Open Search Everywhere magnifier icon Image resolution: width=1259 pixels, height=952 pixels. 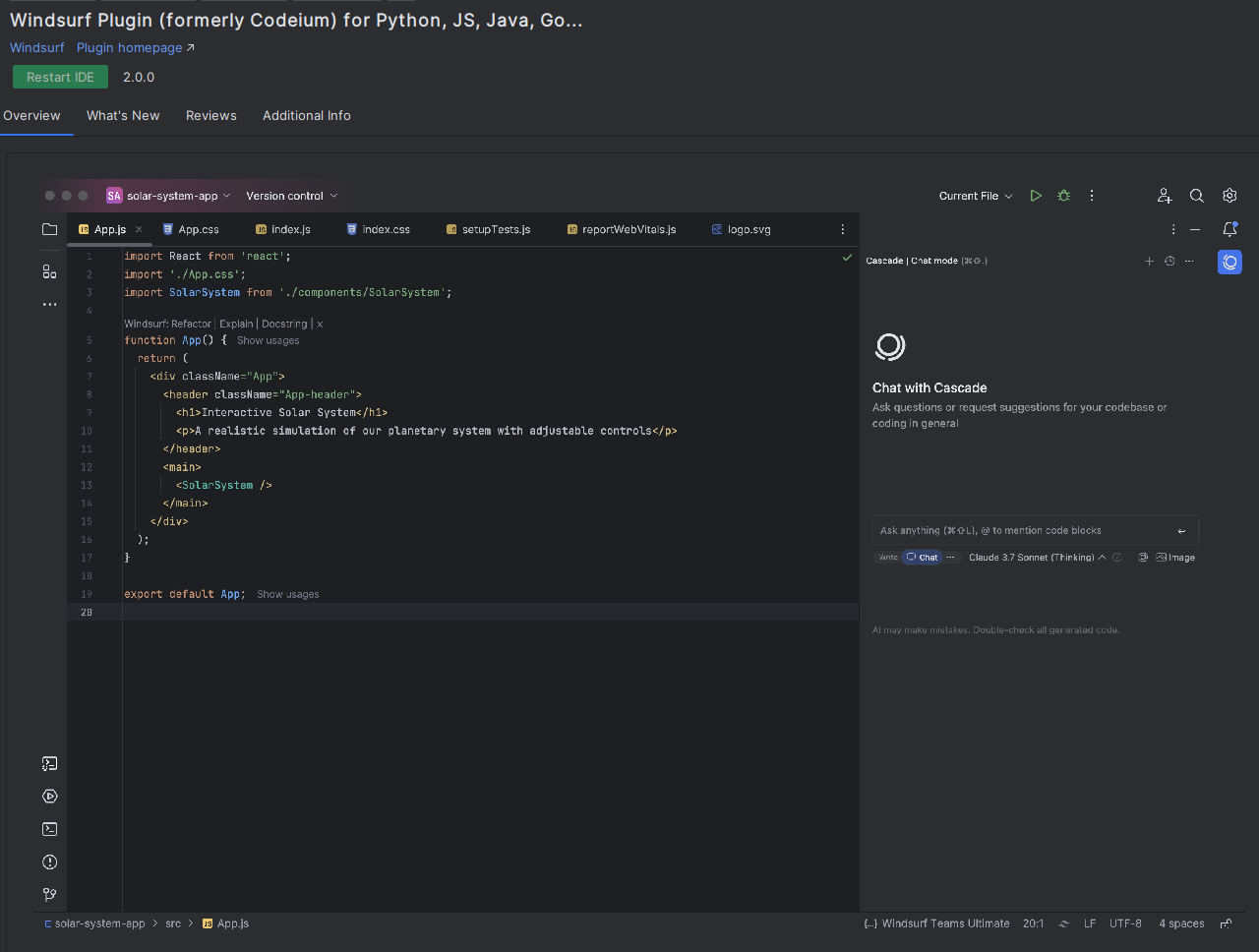coord(1197,196)
